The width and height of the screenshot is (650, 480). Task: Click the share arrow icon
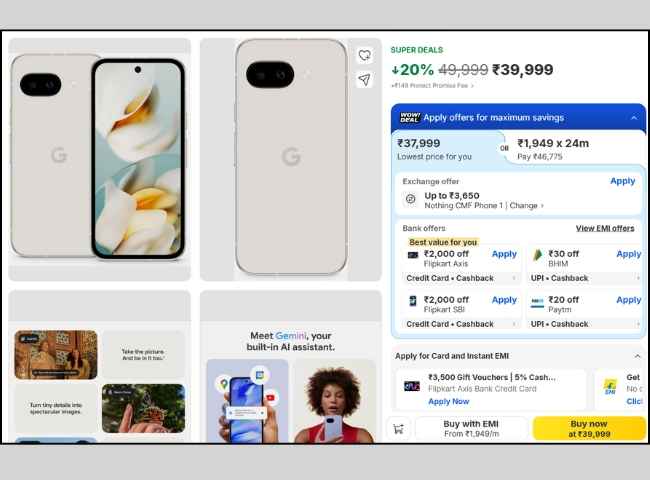tap(364, 80)
